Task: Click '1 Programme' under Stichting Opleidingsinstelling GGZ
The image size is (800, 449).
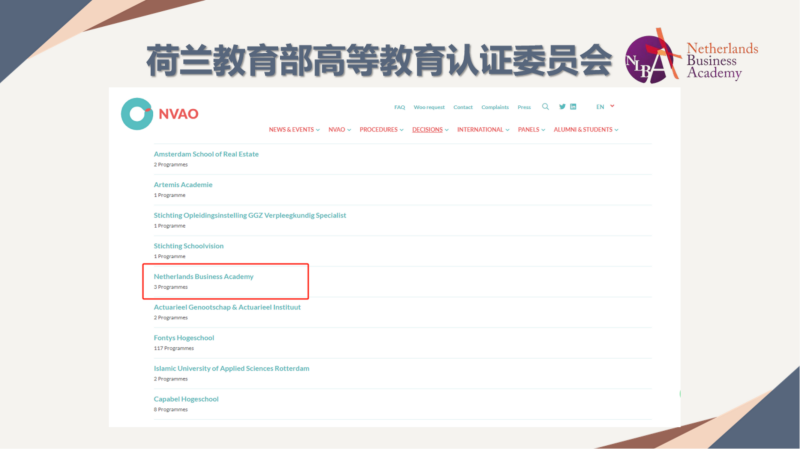Action: [x=169, y=226]
